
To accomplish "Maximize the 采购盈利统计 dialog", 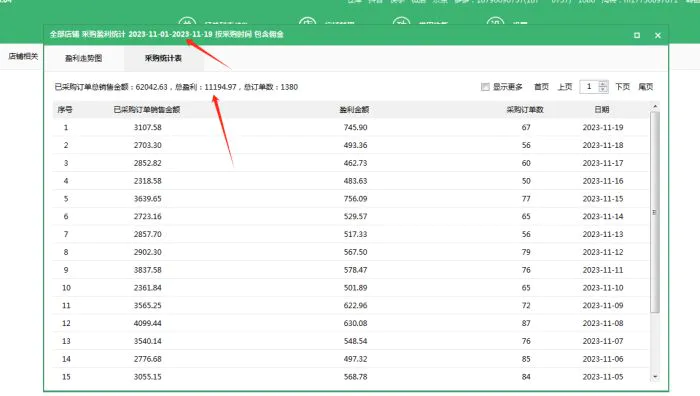I will 637,35.
